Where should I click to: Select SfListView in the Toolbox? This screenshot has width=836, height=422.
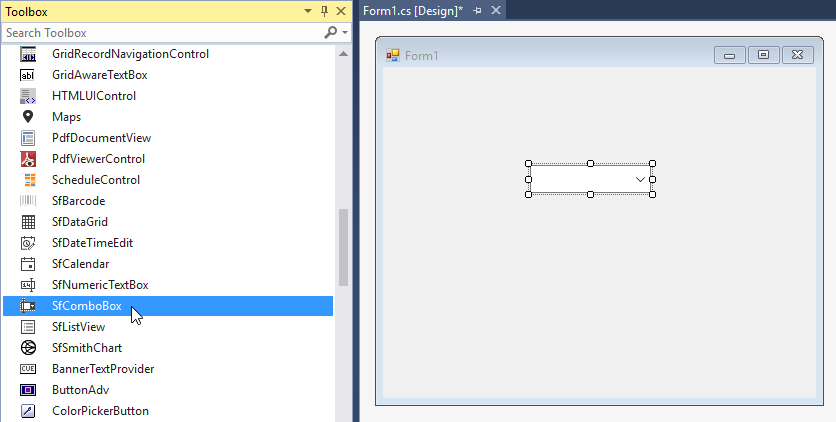pyautogui.click(x=78, y=327)
